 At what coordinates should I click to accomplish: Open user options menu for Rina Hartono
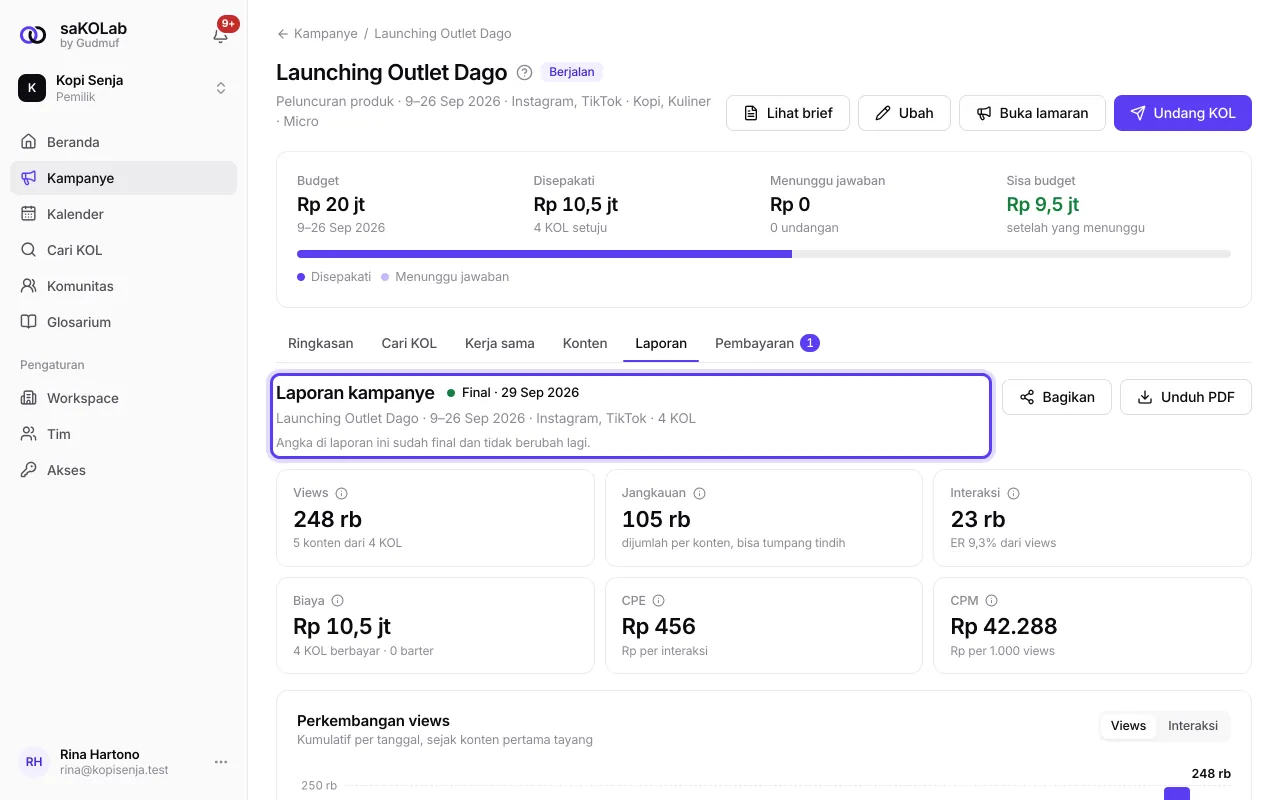(221, 762)
